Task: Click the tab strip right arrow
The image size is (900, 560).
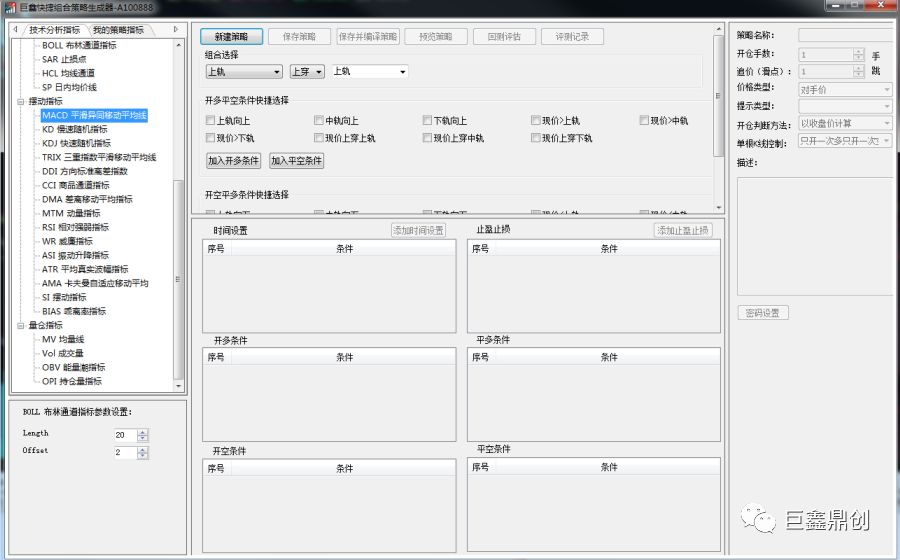Action: [176, 29]
